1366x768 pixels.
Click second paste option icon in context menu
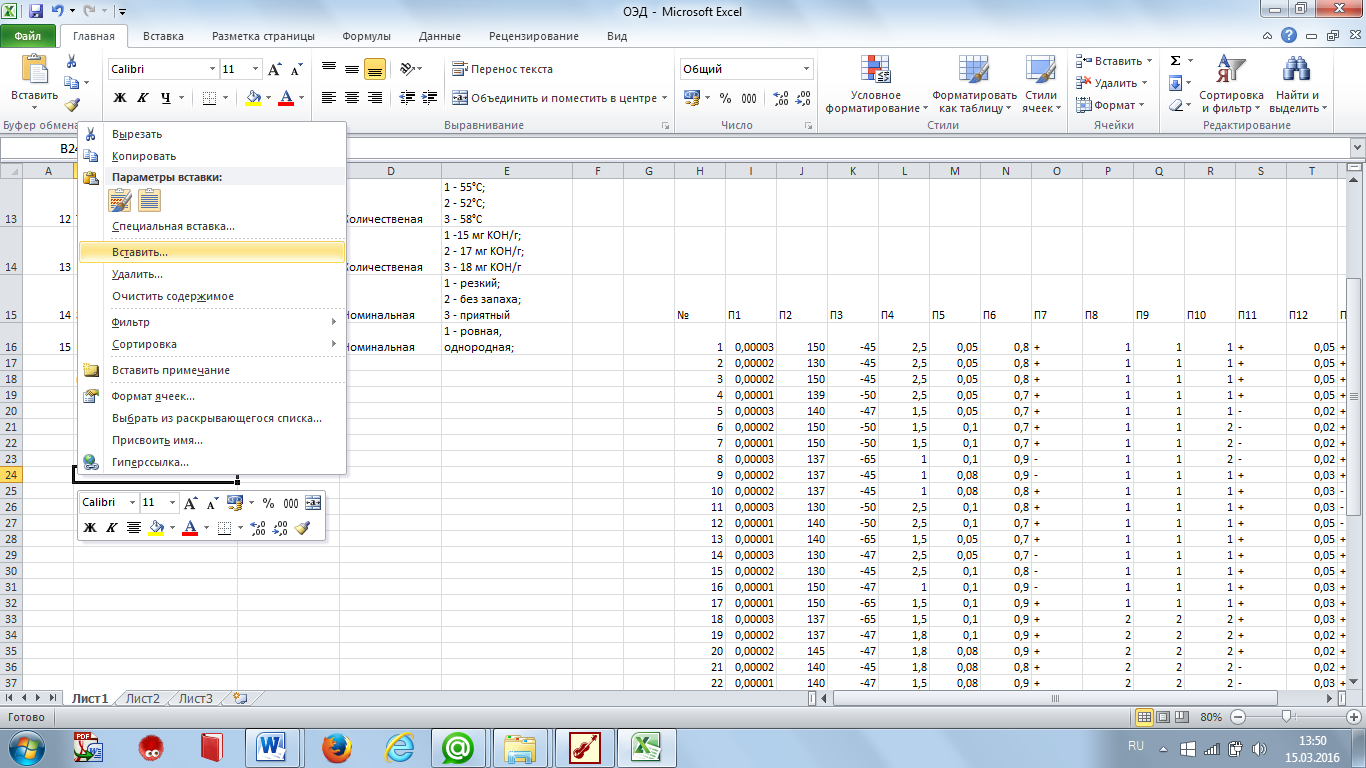pyautogui.click(x=150, y=200)
